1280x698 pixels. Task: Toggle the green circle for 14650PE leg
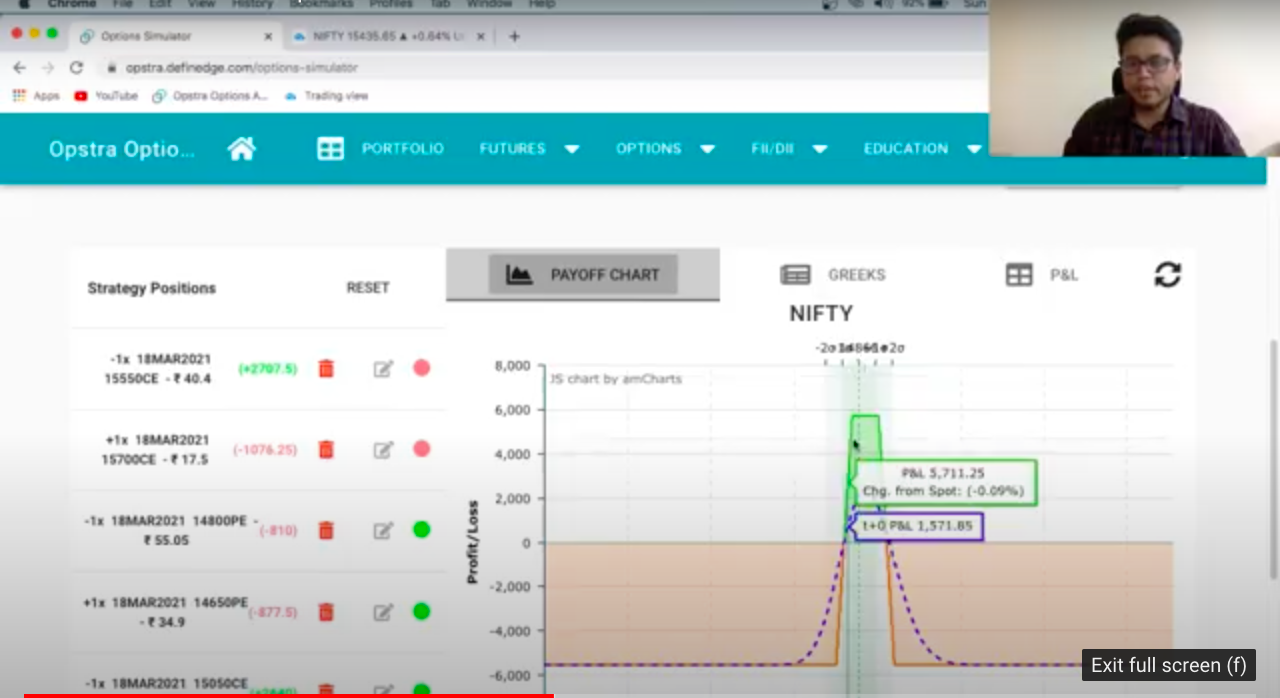click(x=422, y=611)
